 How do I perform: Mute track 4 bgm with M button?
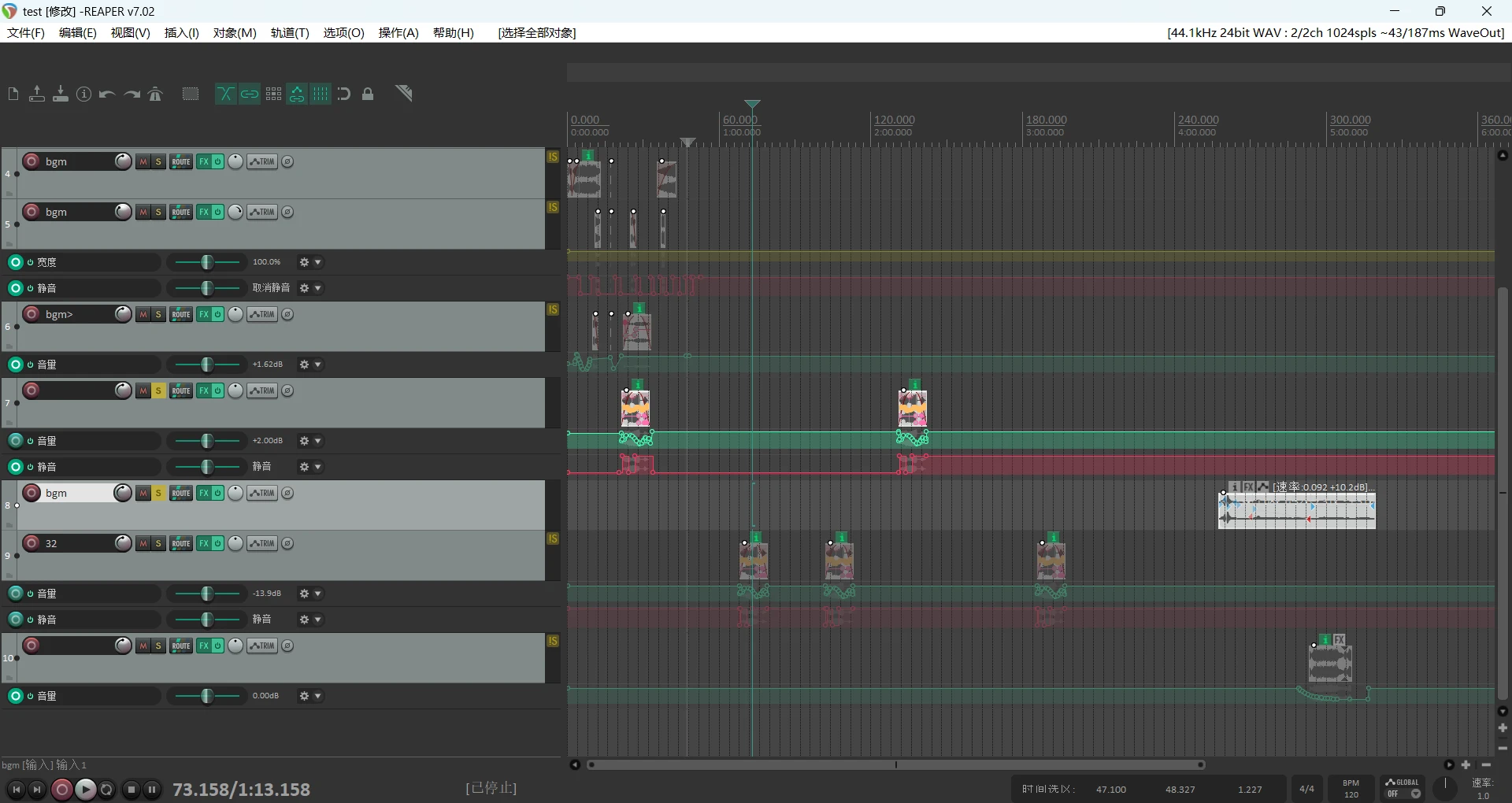(143, 162)
